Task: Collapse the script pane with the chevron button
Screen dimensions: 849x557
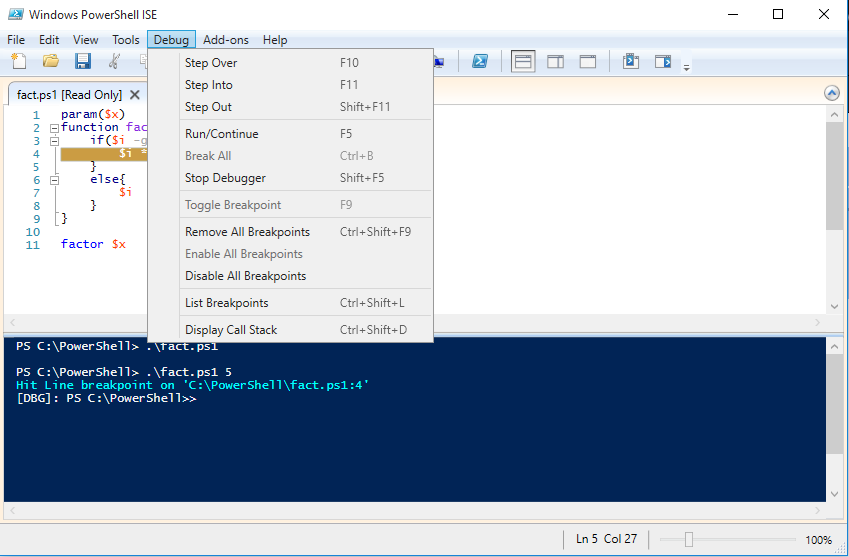Action: click(x=832, y=93)
